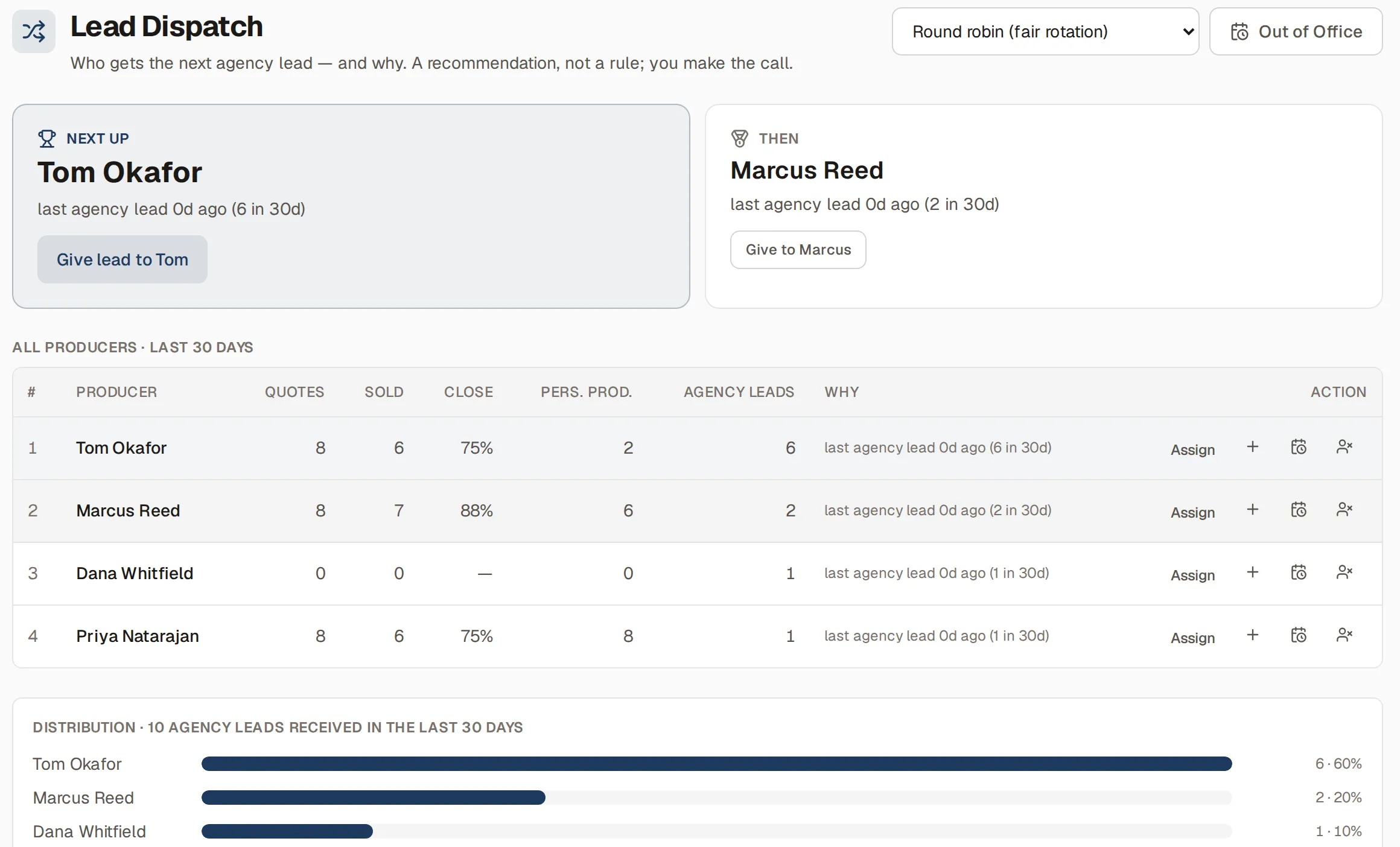1400x847 pixels.
Task: Click the calendar-clock icon for Priya Natarajan
Action: point(1299,635)
